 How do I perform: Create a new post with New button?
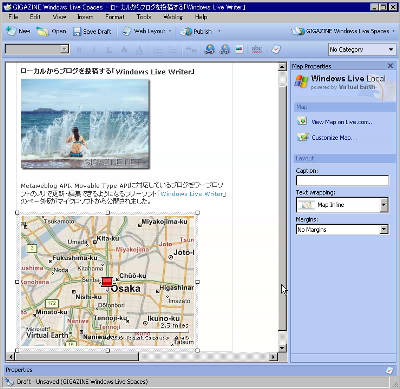(x=18, y=31)
